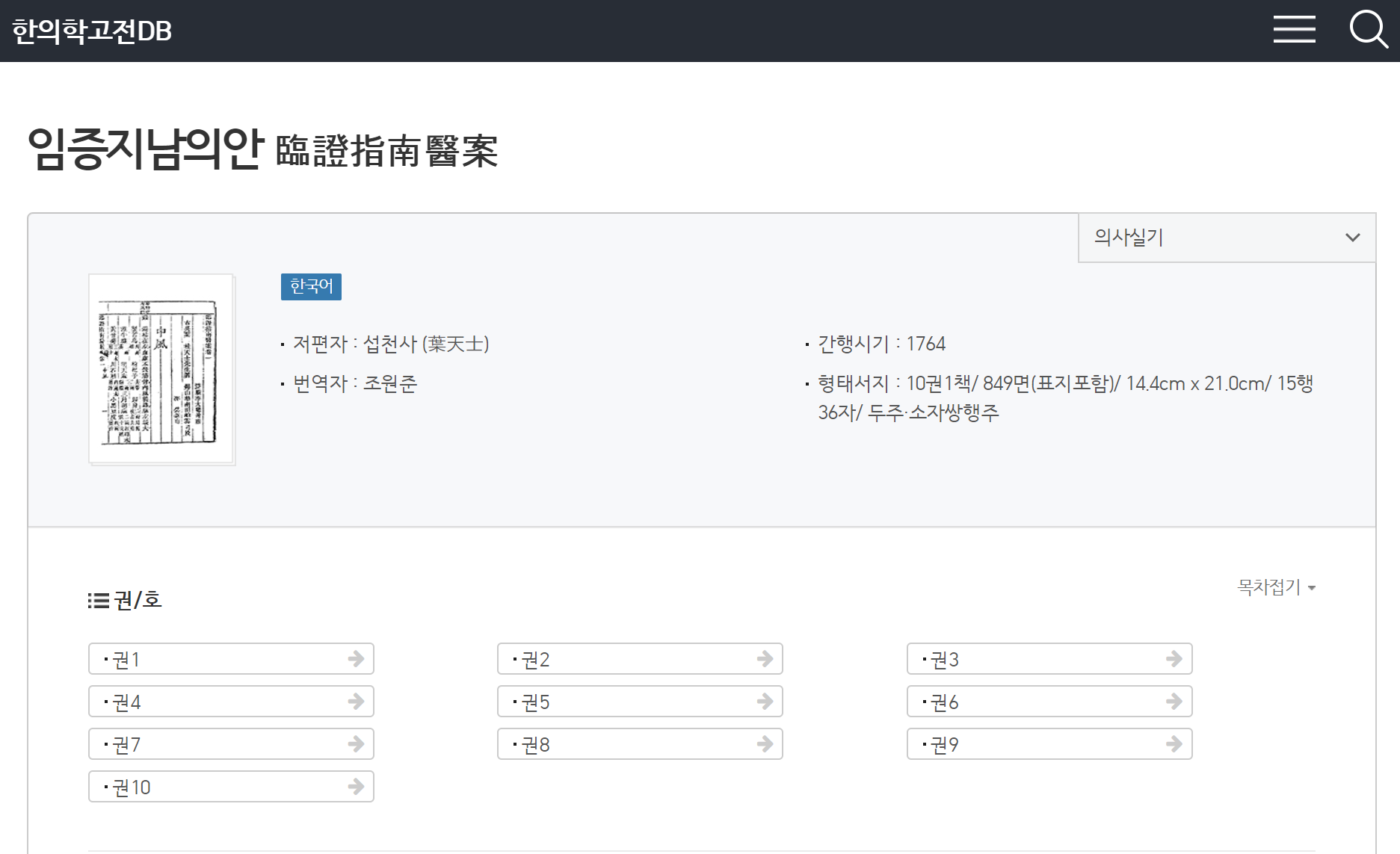Image resolution: width=1400 pixels, height=854 pixels.
Task: Open the site menu with hamburger icon
Action: click(x=1294, y=30)
